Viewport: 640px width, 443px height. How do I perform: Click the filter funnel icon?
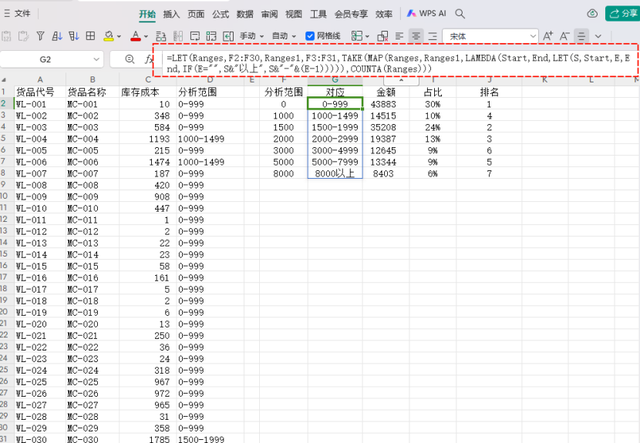40,36
